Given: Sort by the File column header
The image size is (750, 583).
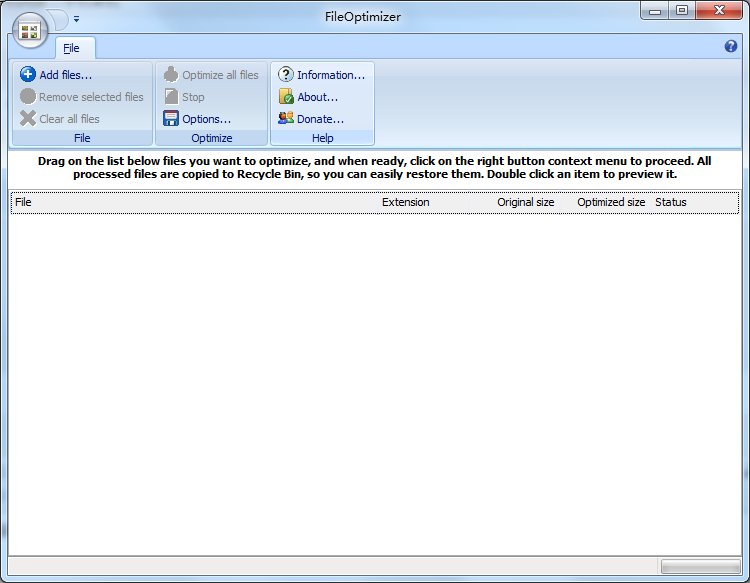Looking at the screenshot, I should click(x=194, y=202).
